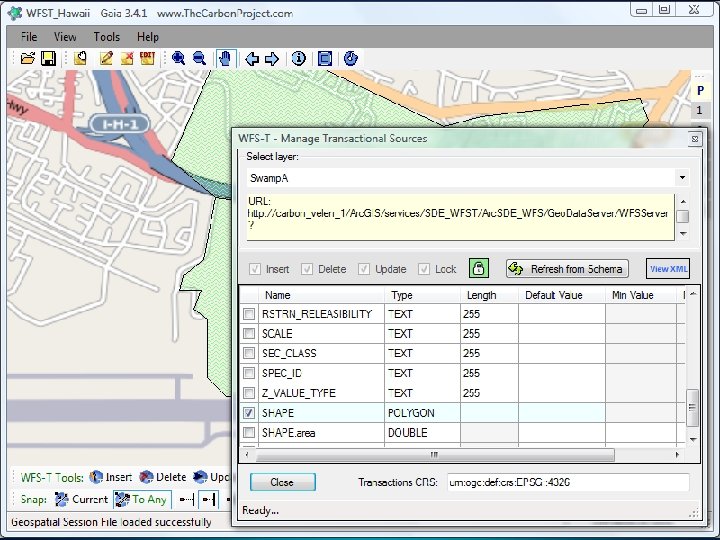Viewport: 720px width, 540px height.
Task: Click the open folder icon
Action: click(x=28, y=59)
